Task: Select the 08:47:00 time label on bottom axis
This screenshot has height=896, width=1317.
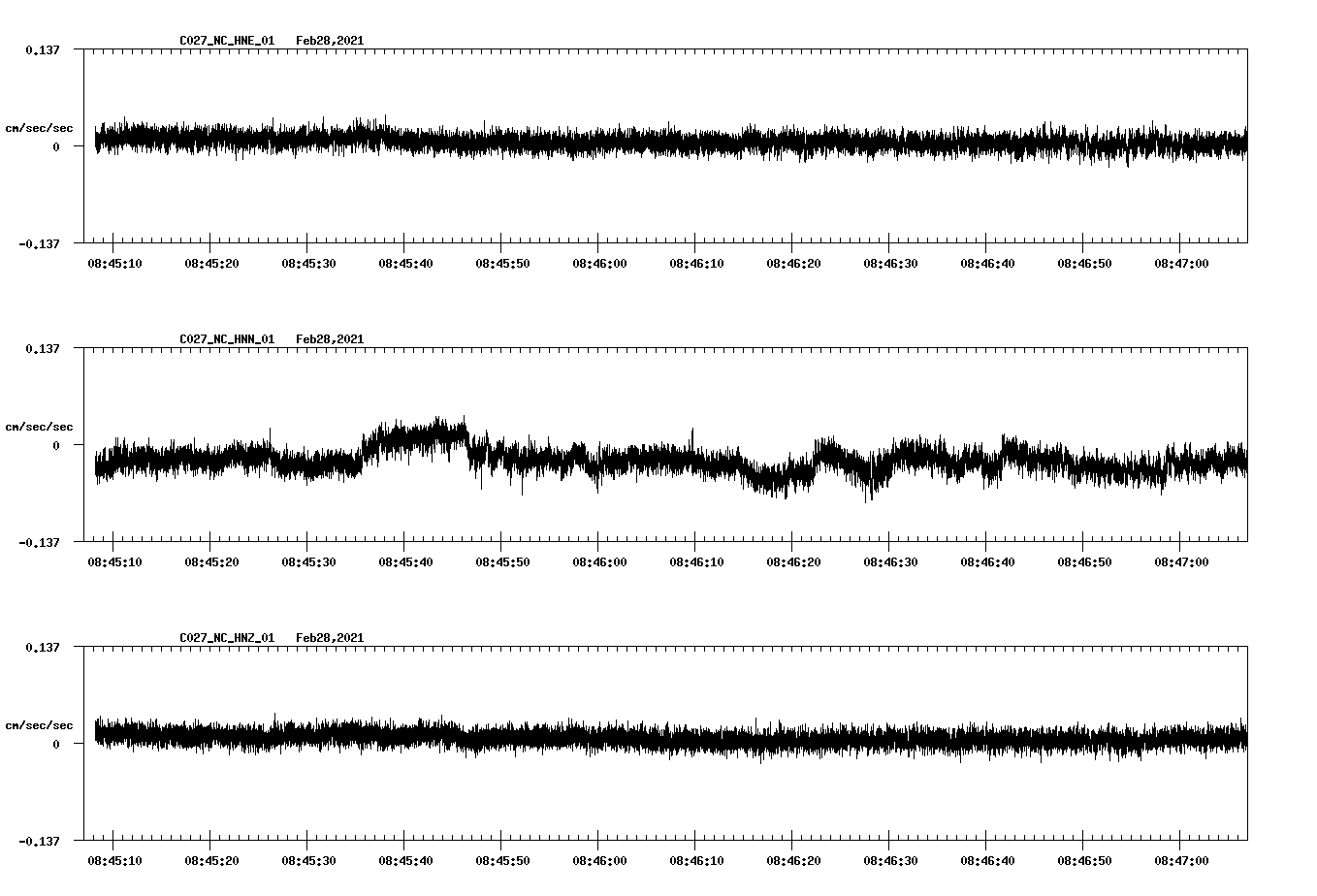Action: click(1183, 859)
